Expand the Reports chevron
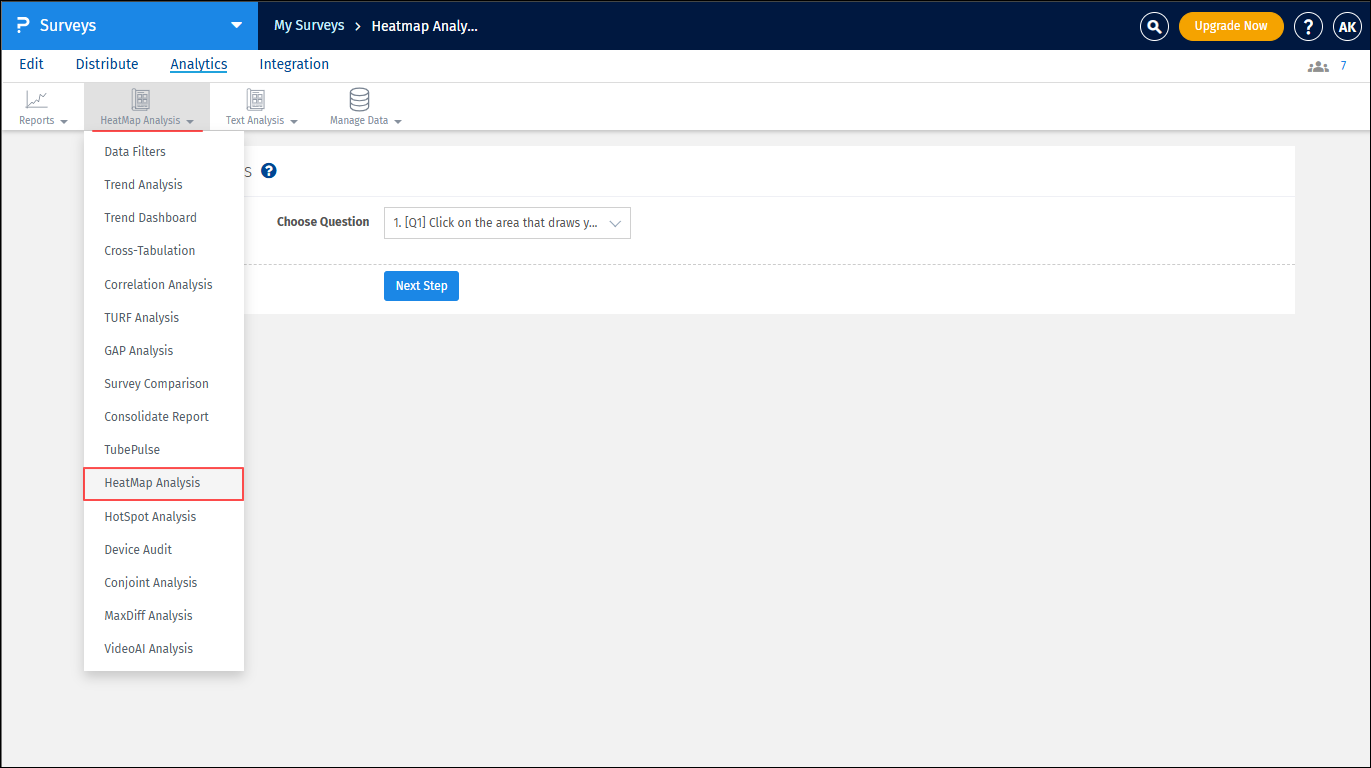Image resolution: width=1371 pixels, height=768 pixels. coord(63,120)
